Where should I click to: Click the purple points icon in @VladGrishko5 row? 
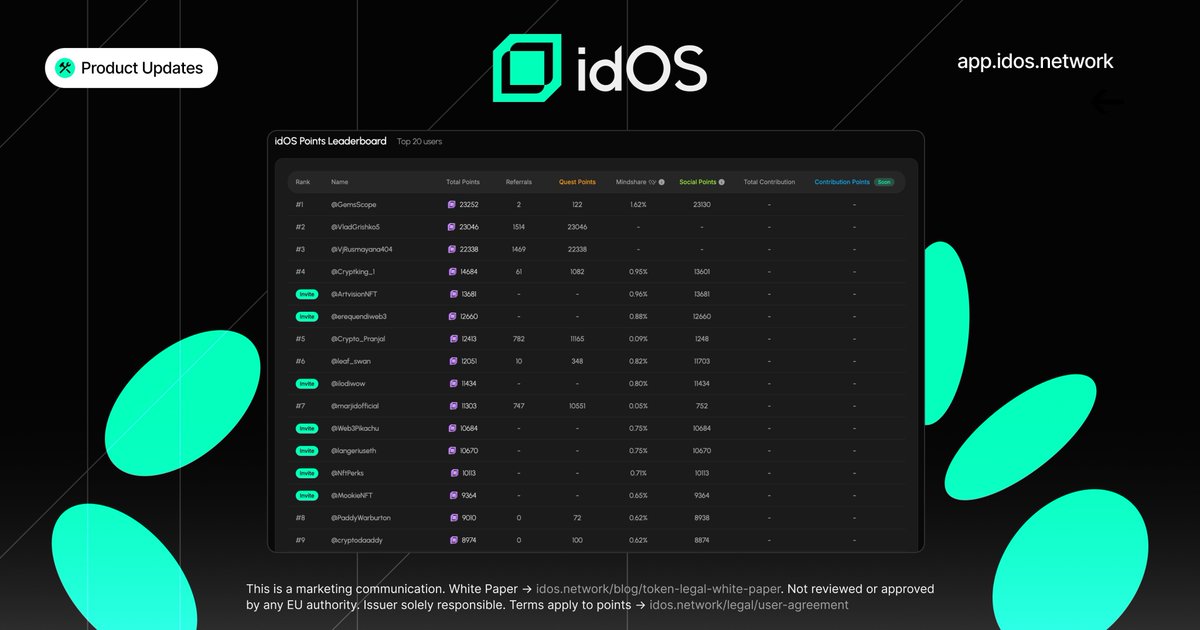452,227
